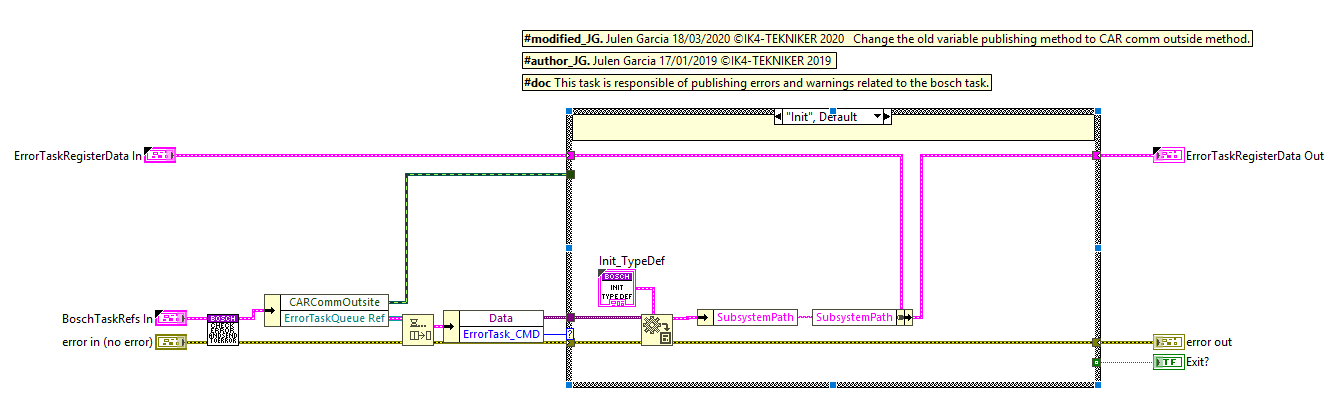Select the Data unbundle element
The image size is (1343, 398).
[x=500, y=318]
